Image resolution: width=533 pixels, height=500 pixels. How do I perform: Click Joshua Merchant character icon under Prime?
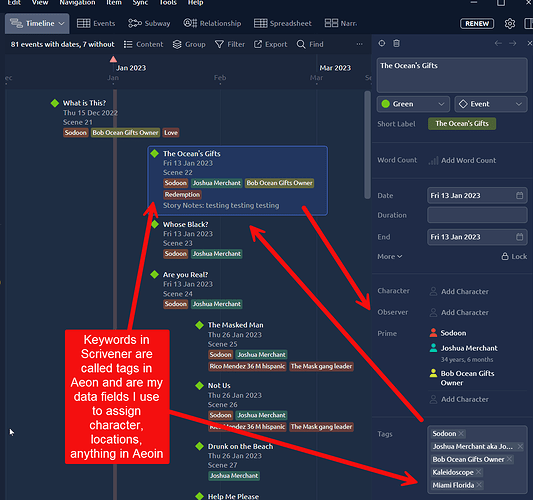coord(433,348)
